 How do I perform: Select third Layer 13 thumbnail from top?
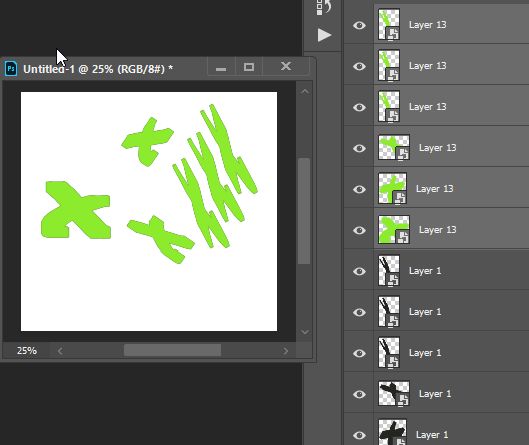[389, 106]
